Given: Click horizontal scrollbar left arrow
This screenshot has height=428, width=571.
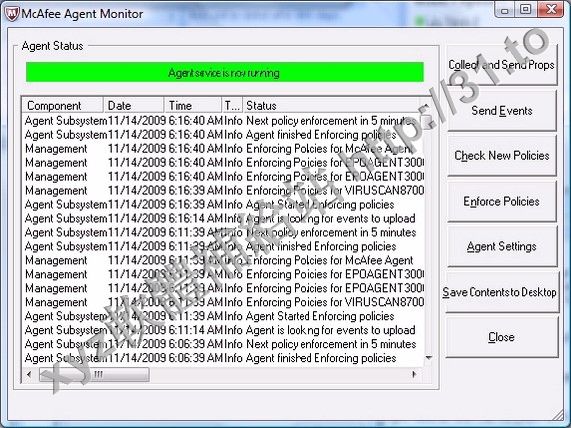Looking at the screenshot, I should point(29,374).
